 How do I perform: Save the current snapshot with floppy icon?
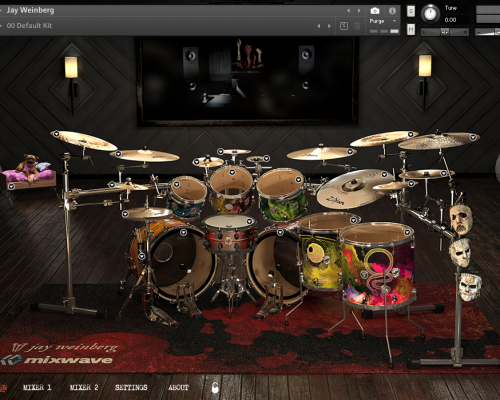pyautogui.click(x=344, y=26)
